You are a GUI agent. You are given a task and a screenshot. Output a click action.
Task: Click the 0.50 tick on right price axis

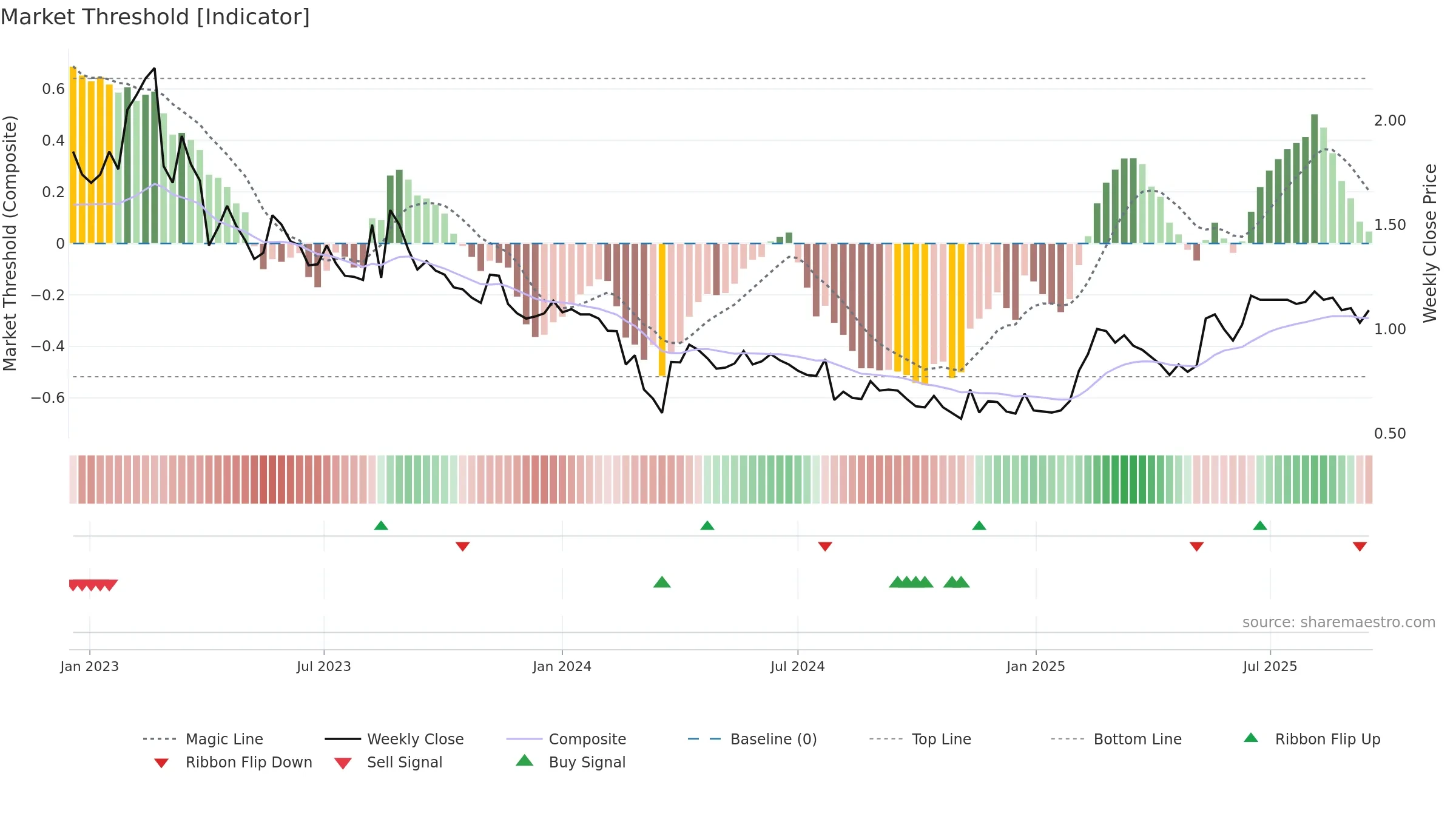[x=1390, y=434]
